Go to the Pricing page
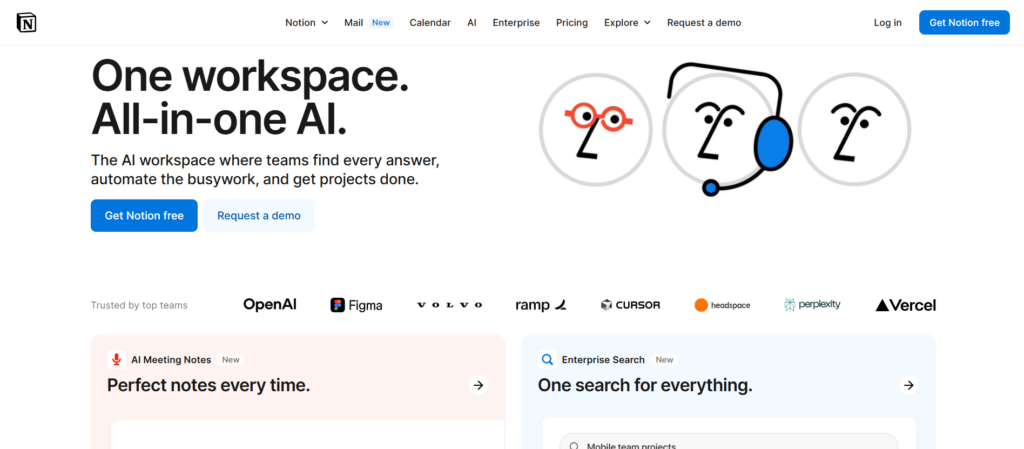The width and height of the screenshot is (1024, 449). point(572,23)
